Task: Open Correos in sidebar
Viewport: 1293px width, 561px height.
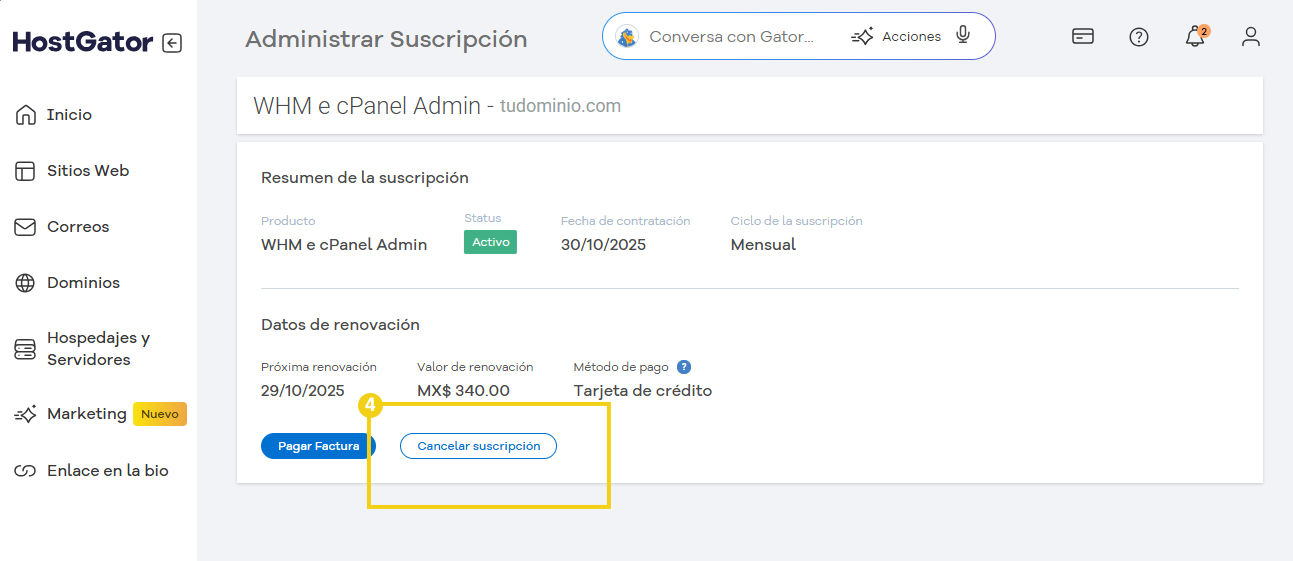Action: click(78, 227)
